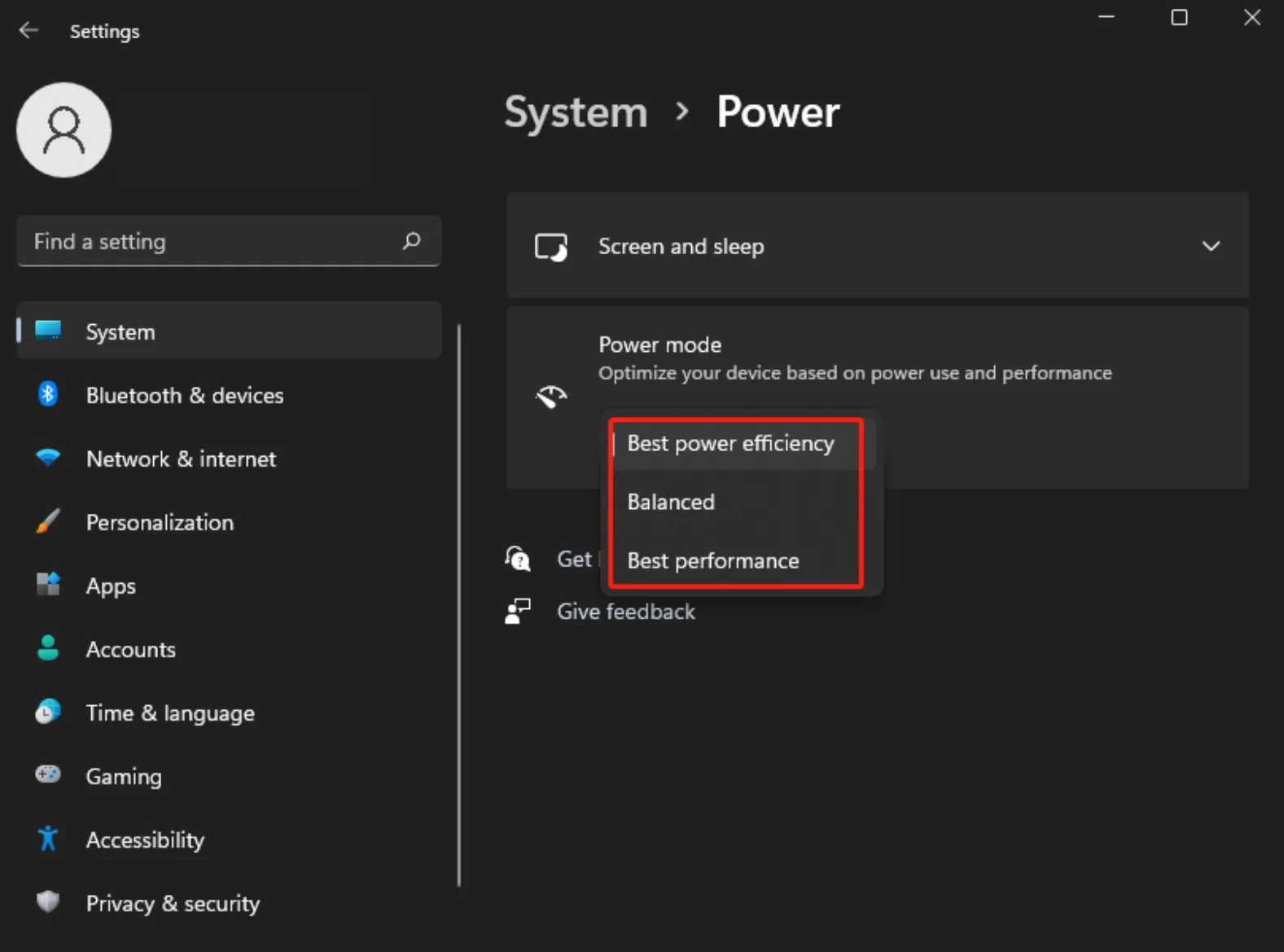This screenshot has width=1284, height=952.
Task: Select Best power efficiency option
Action: click(730, 444)
